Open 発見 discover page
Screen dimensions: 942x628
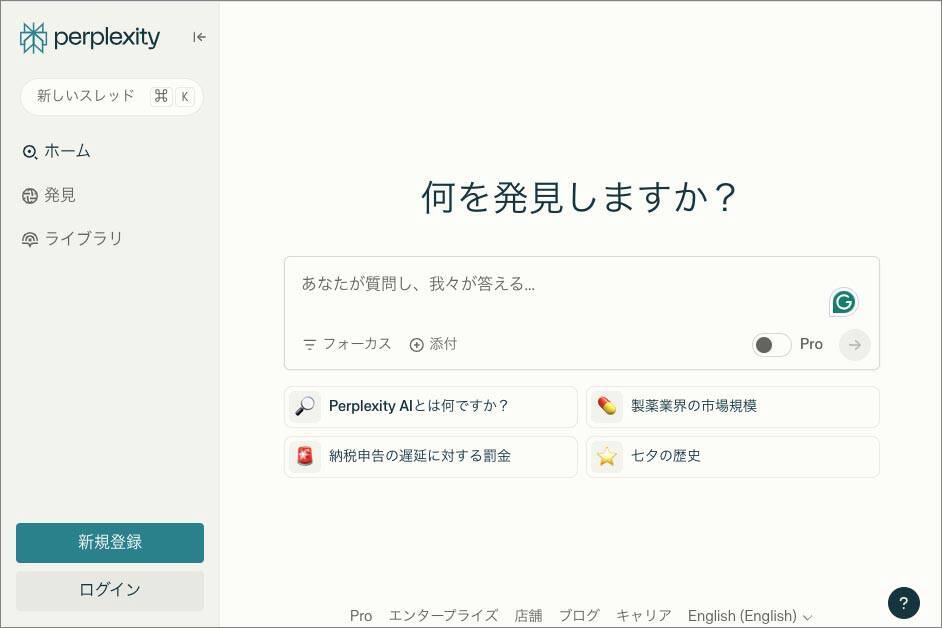tap(49, 195)
